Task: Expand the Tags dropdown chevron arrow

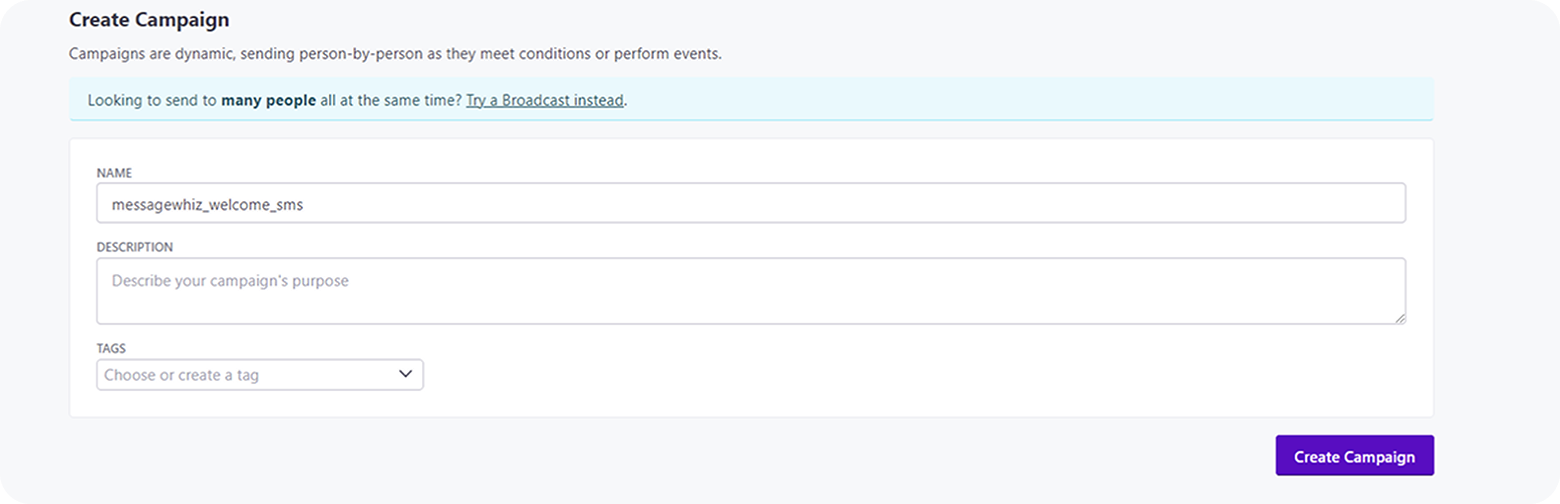Action: pyautogui.click(x=405, y=374)
